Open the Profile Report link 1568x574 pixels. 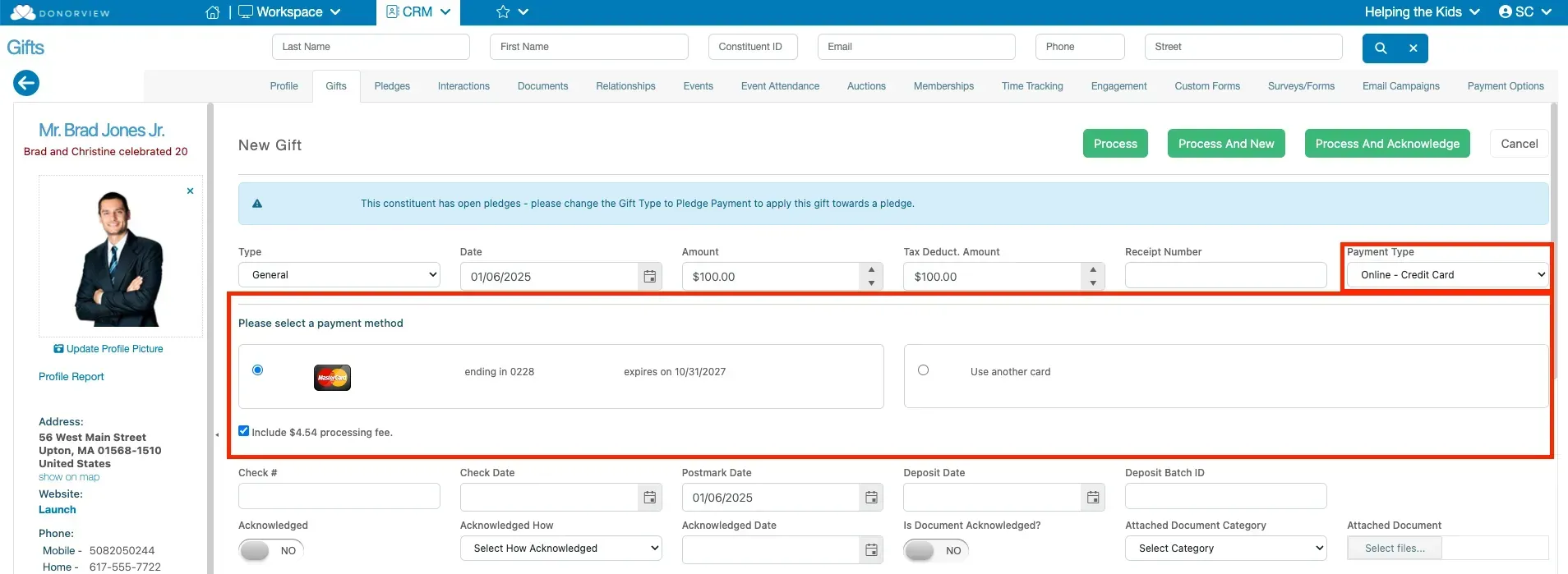click(x=71, y=377)
